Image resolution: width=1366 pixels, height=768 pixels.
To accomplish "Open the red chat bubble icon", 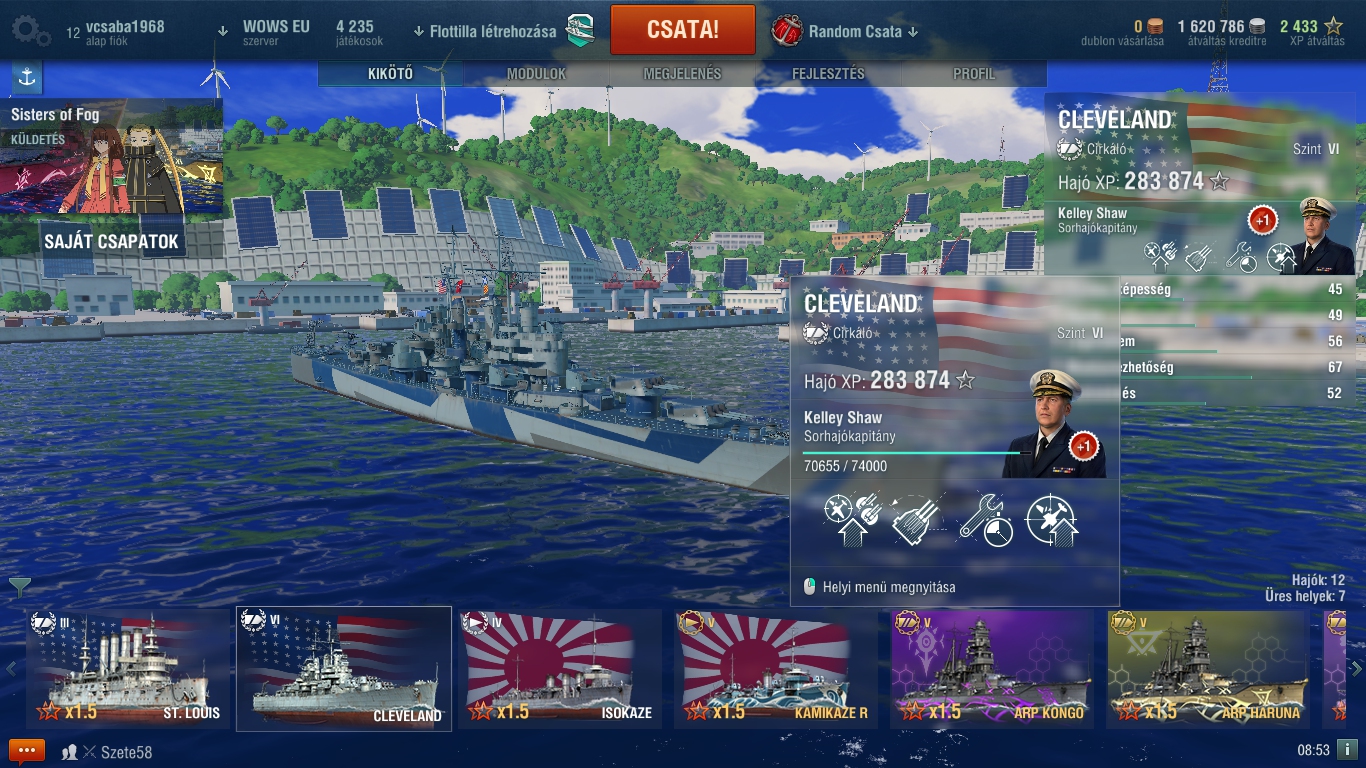I will [26, 750].
